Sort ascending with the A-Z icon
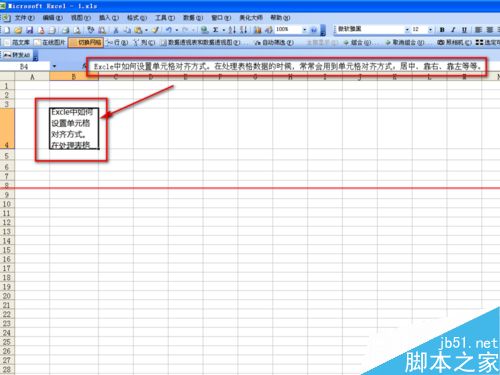Image resolution: width=500 pixels, height=375 pixels. pyautogui.click(x=232, y=30)
